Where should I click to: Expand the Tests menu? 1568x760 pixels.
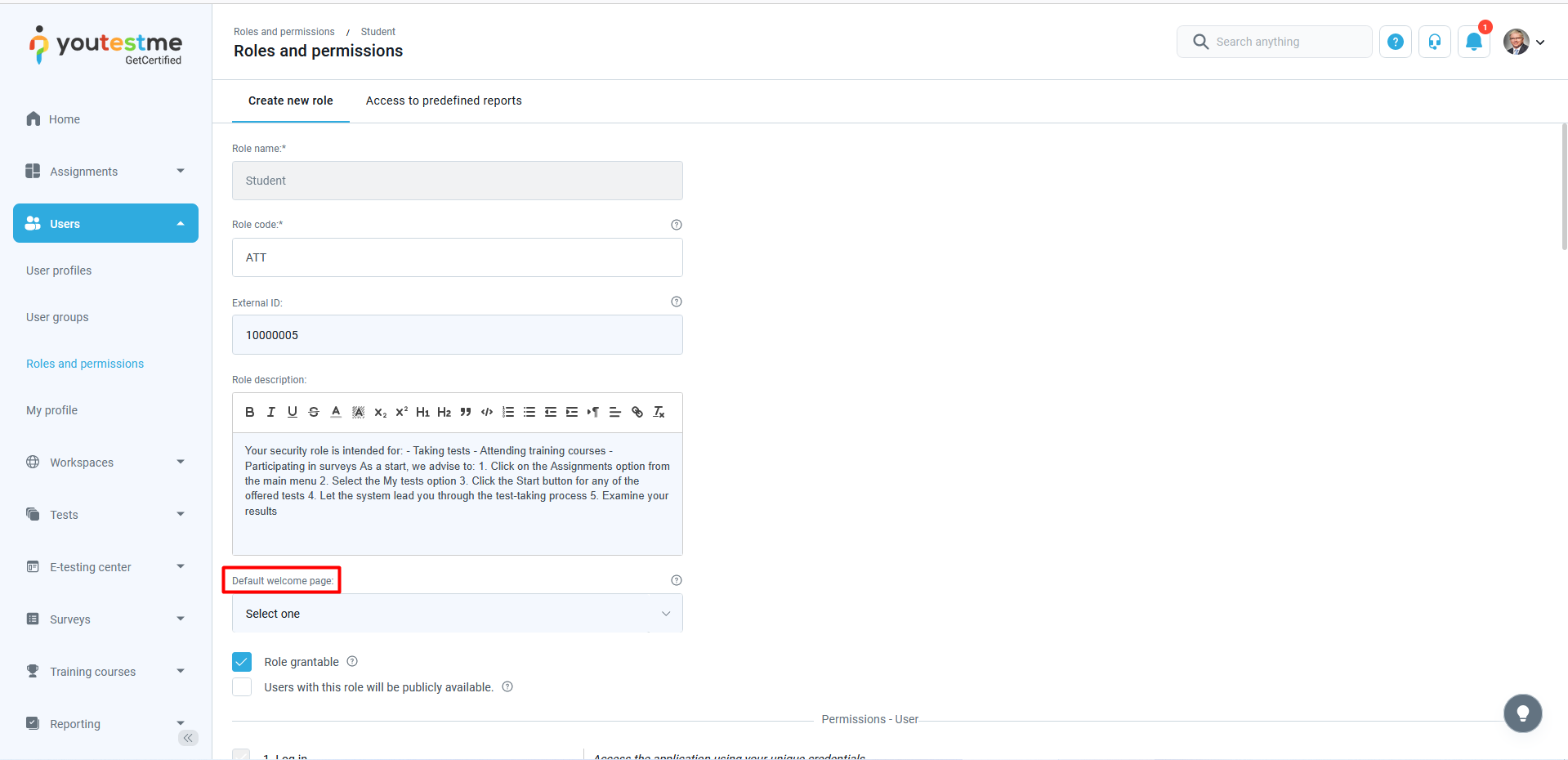[x=105, y=515]
